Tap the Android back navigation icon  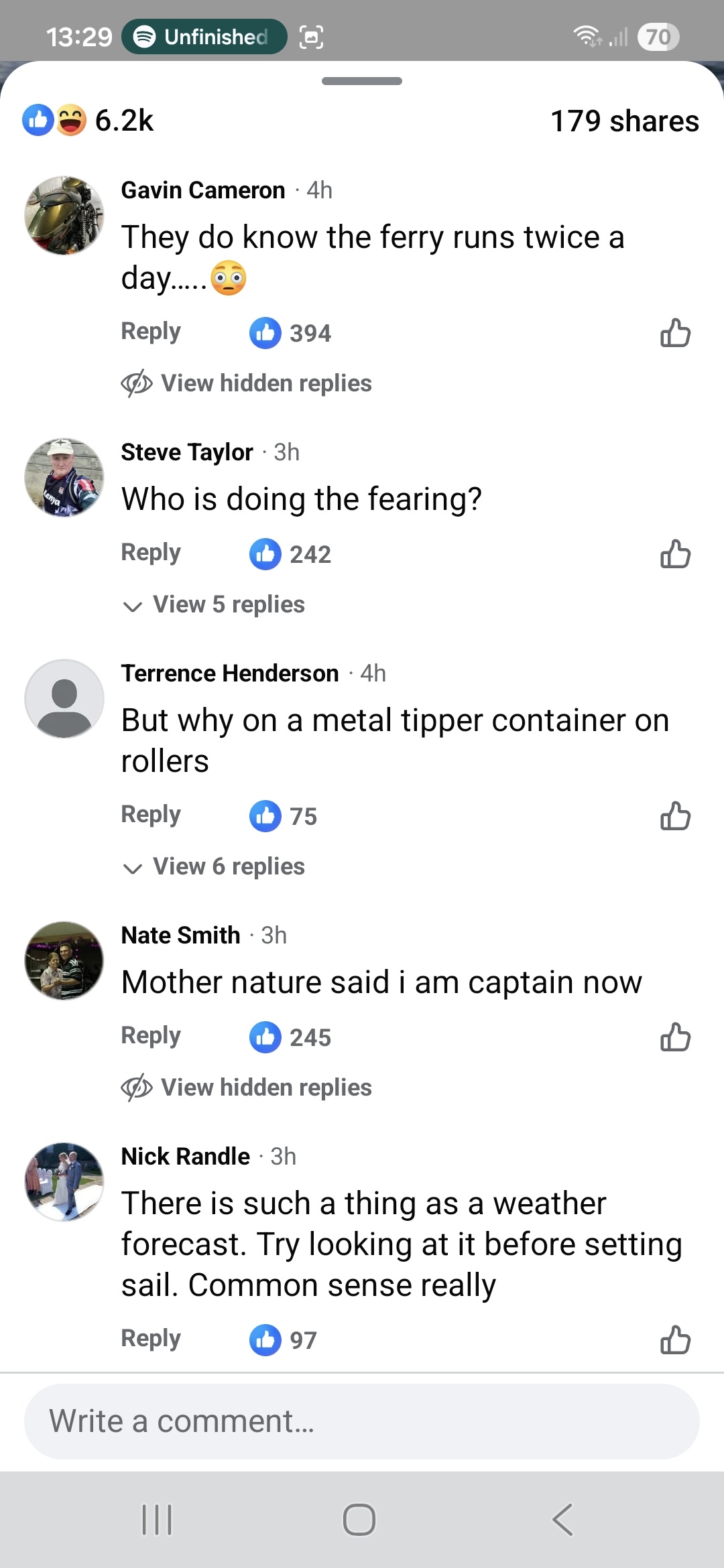[x=562, y=1519]
